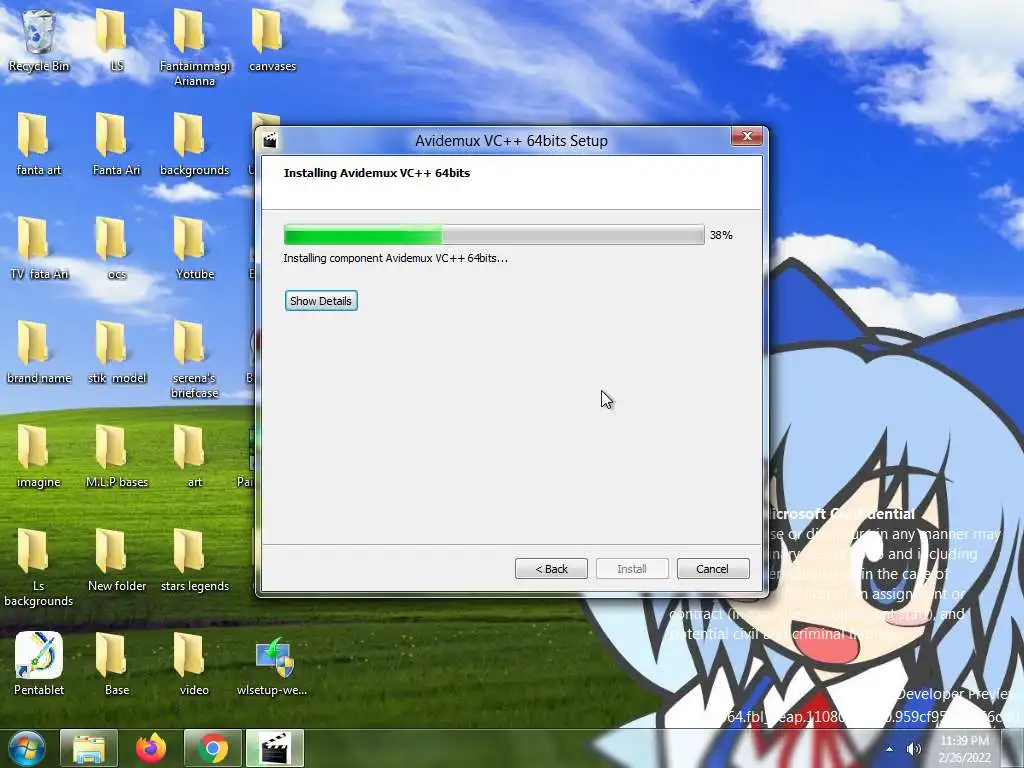Select the backgrounds folder icon
This screenshot has height=768, width=1024.
click(x=195, y=144)
